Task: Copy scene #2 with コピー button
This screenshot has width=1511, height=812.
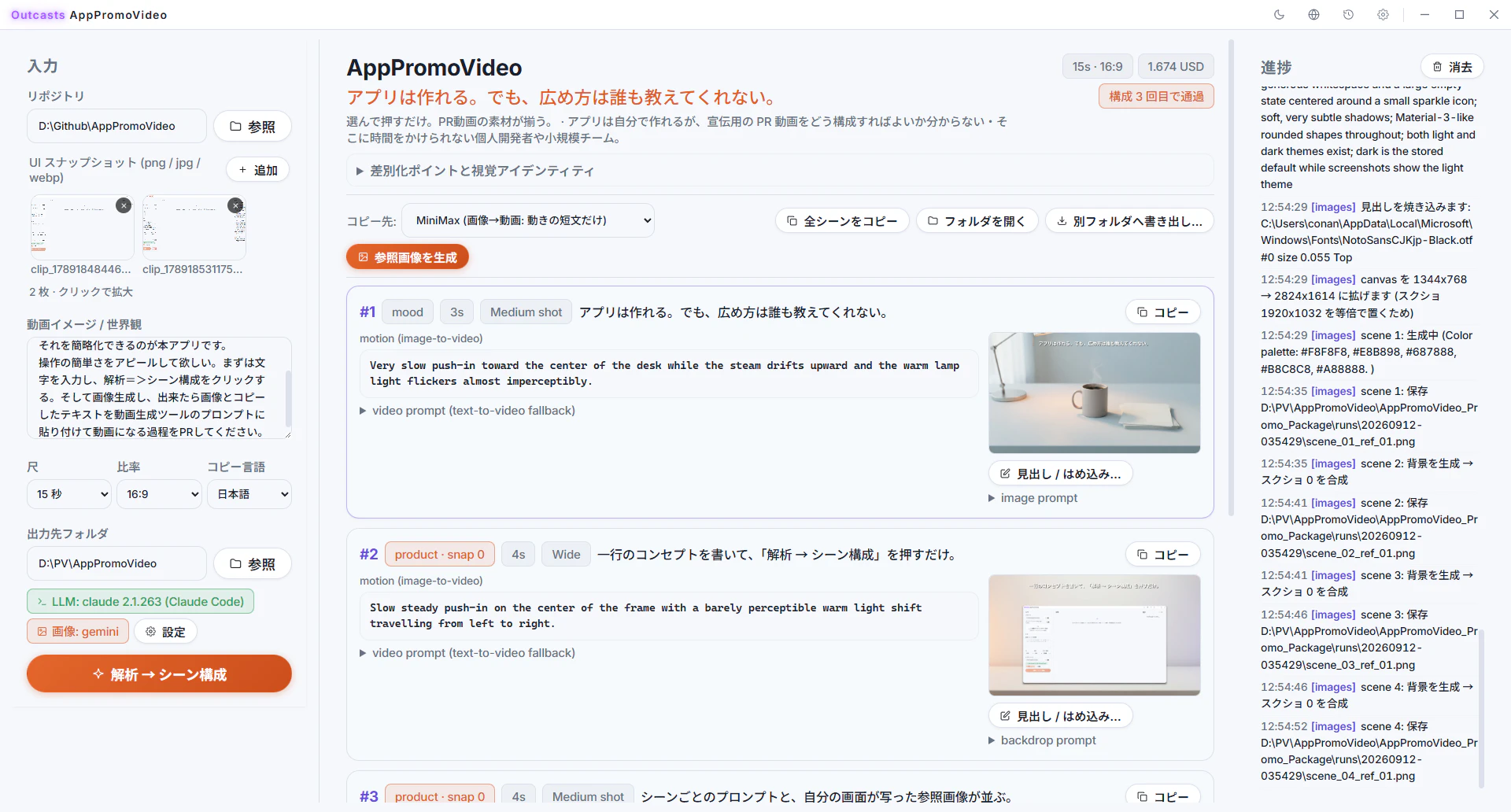Action: pos(1163,554)
